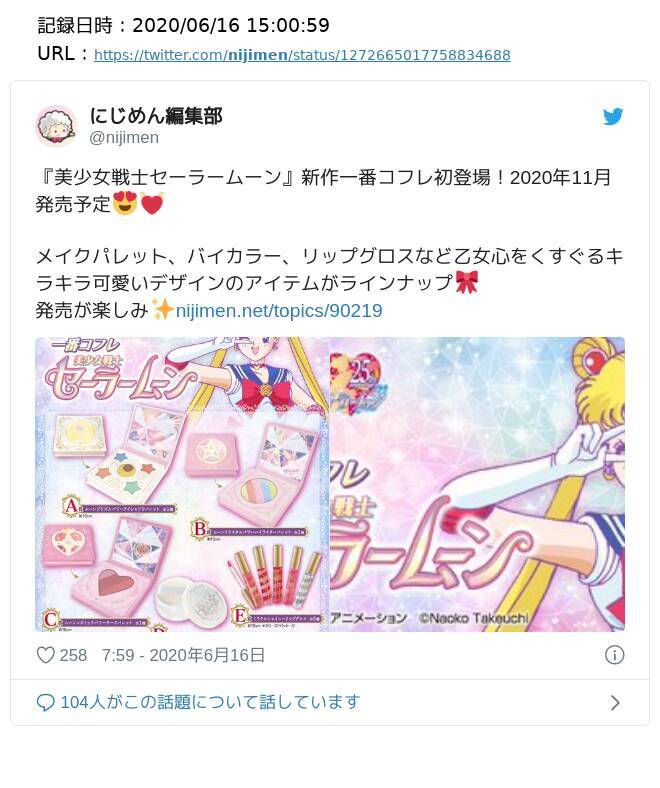Open the right Sailor Moon logo image

(x=478, y=484)
